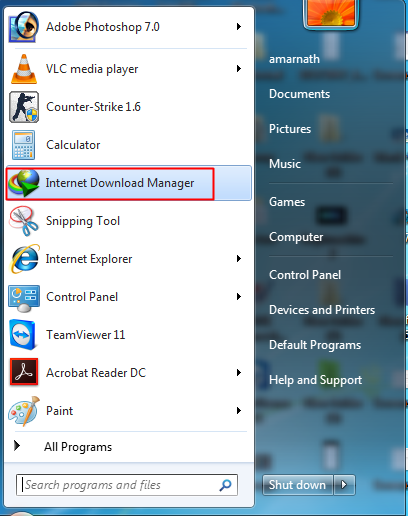The image size is (408, 516).
Task: Launch Acrobat Reader DC by its label
Action: pos(96,373)
